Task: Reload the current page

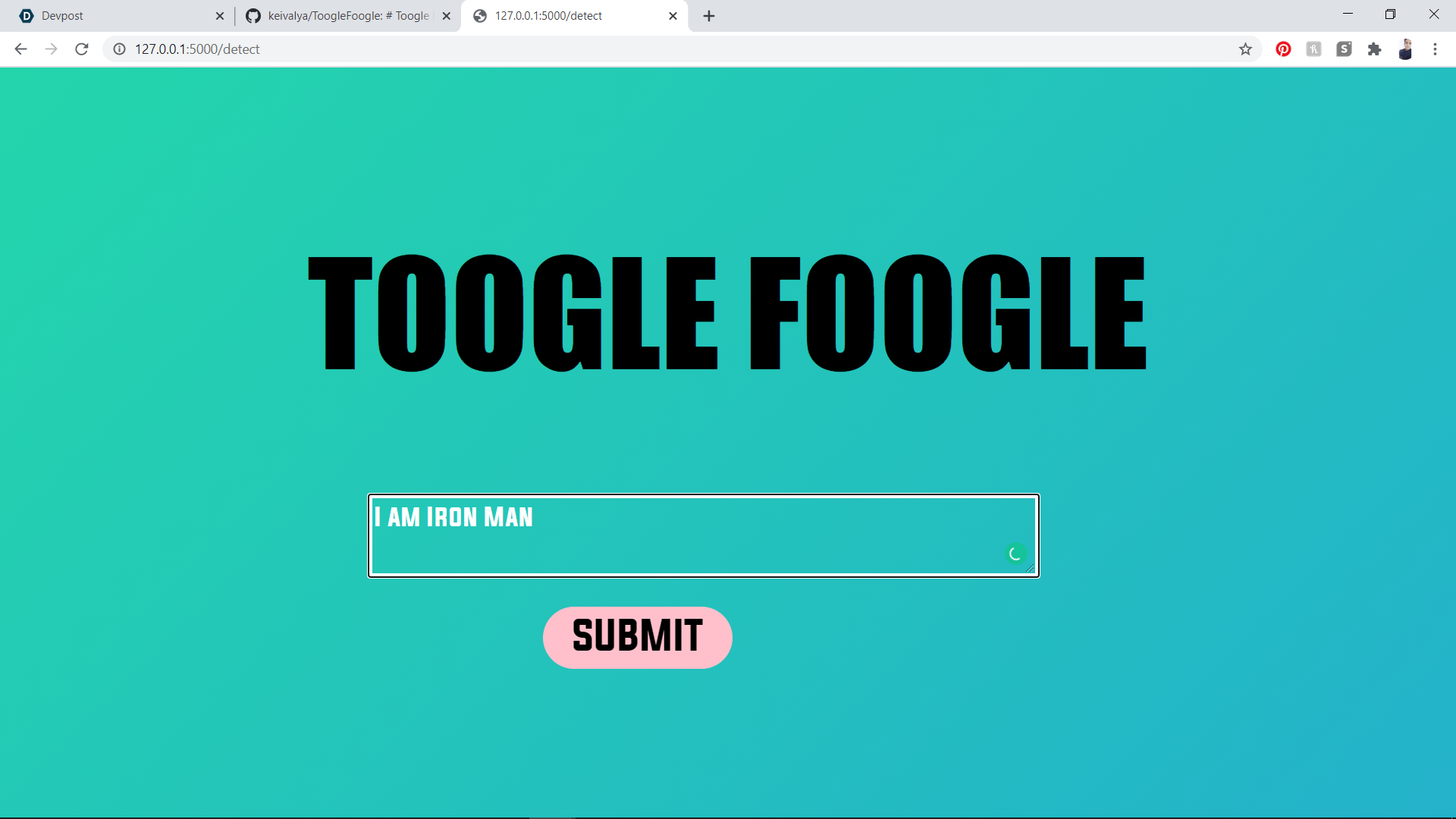Action: (x=82, y=49)
